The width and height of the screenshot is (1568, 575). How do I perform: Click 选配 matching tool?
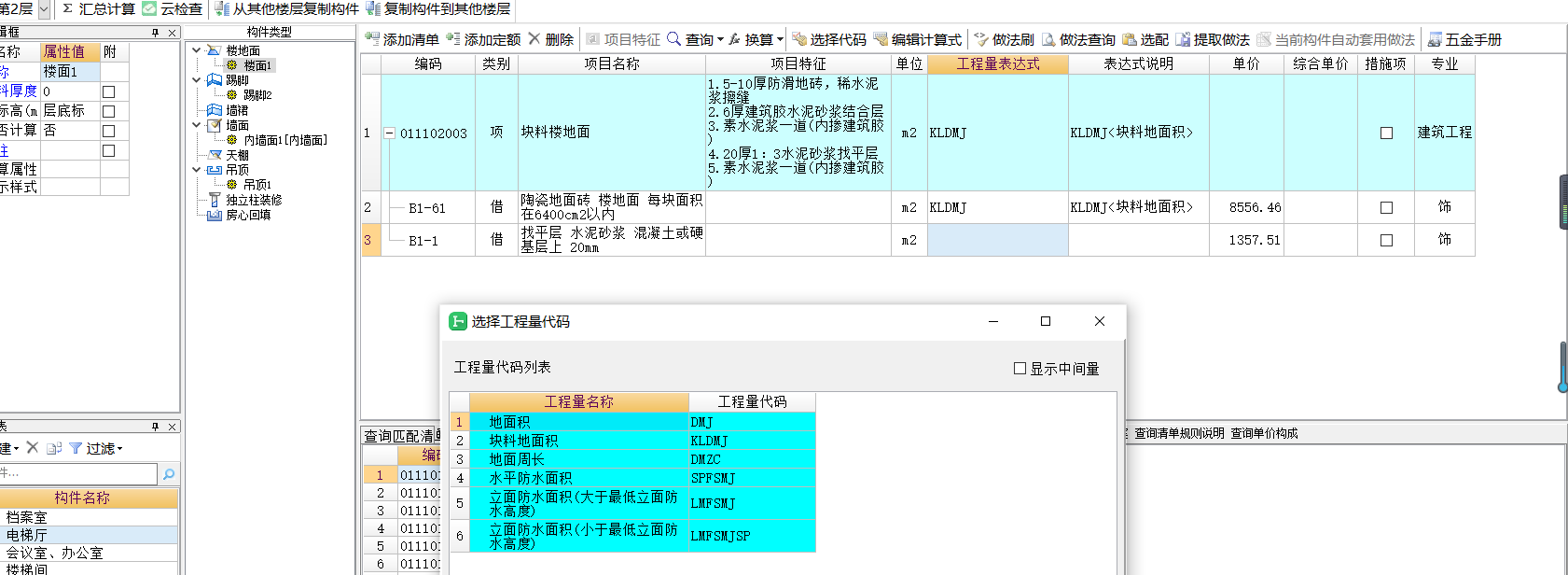point(1145,39)
